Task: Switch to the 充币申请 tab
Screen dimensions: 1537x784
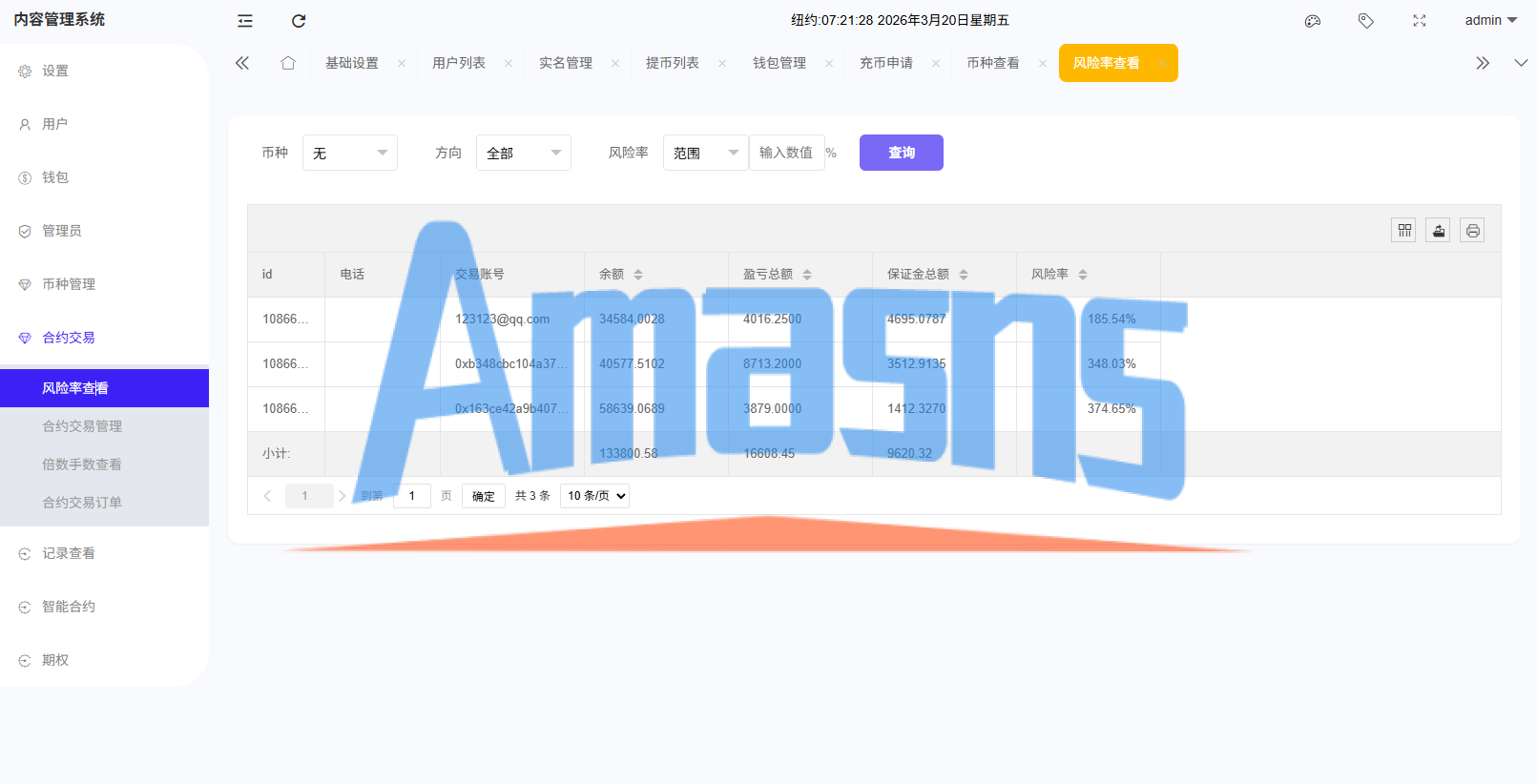Action: click(x=886, y=63)
